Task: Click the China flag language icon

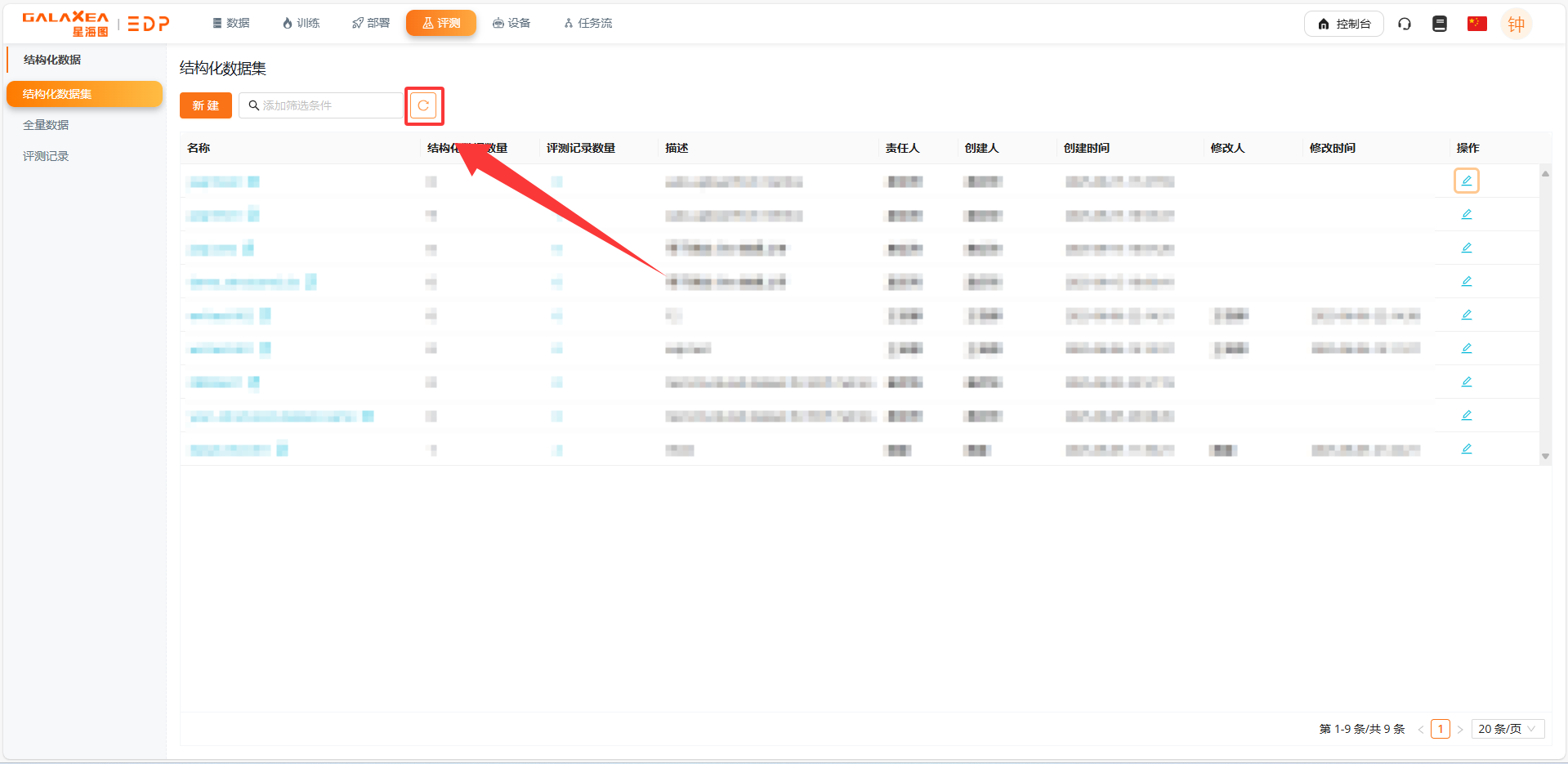Action: [1476, 24]
